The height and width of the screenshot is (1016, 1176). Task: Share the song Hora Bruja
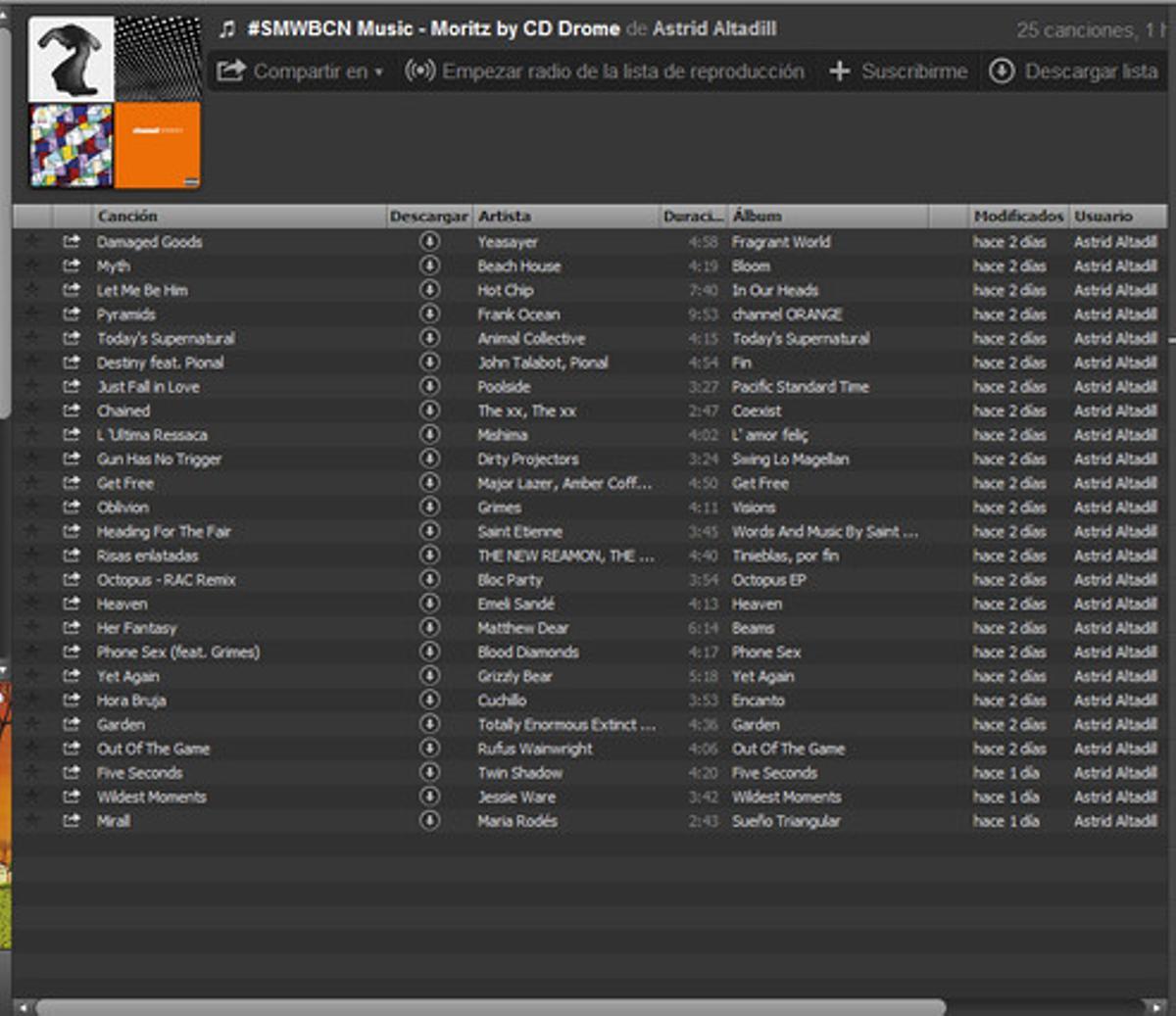coord(72,700)
